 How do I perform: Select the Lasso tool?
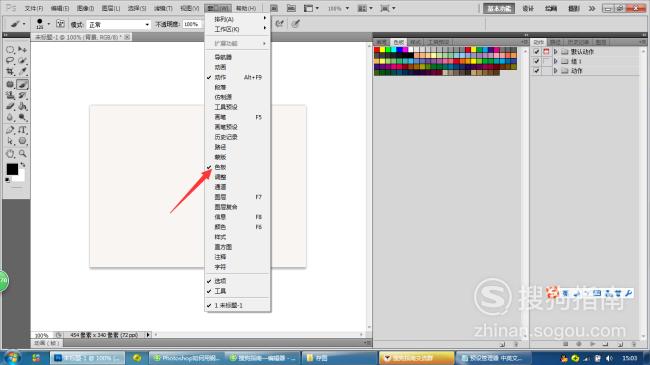click(10, 61)
